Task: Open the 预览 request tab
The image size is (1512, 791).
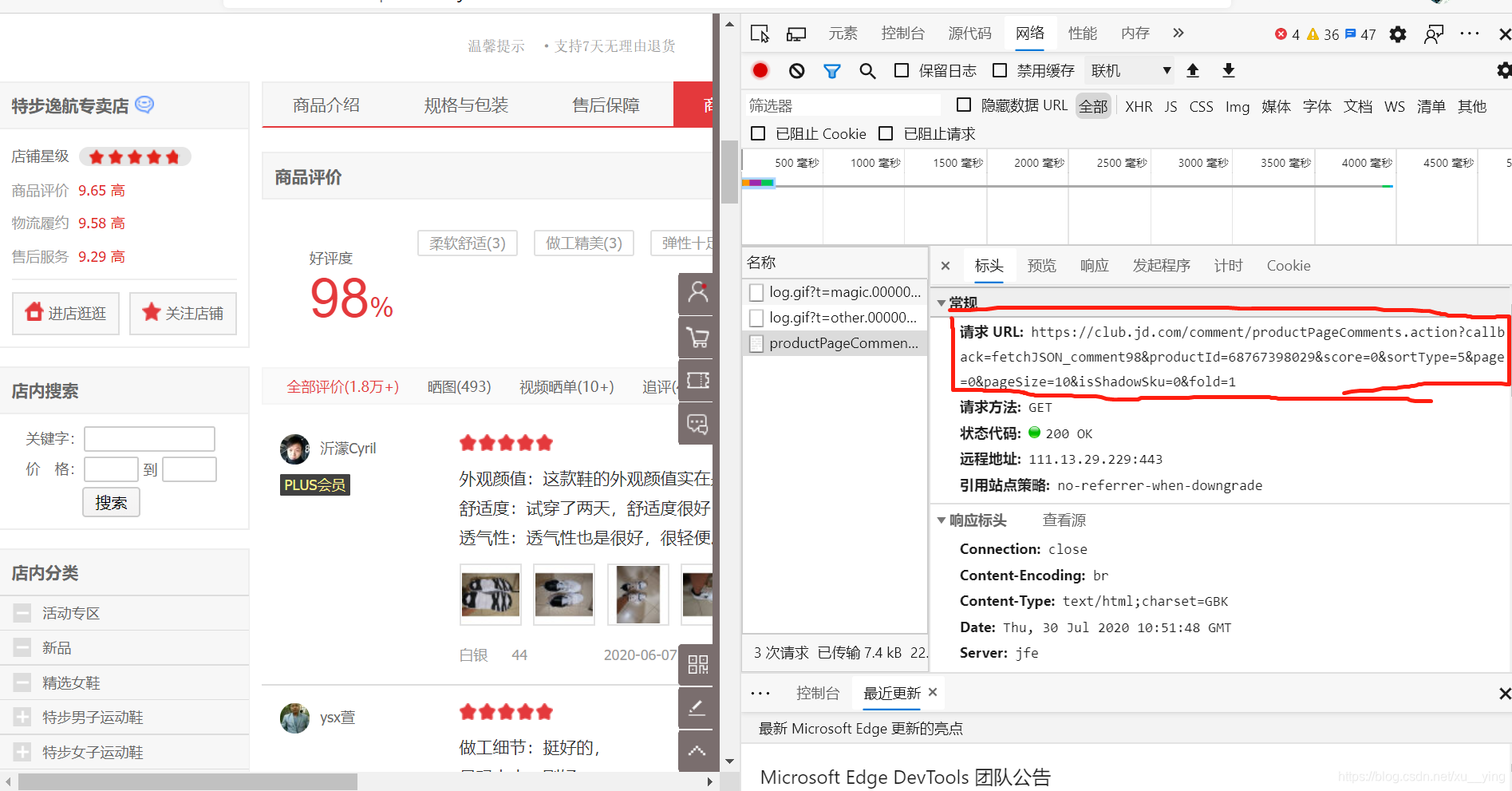Action: pos(1041,266)
